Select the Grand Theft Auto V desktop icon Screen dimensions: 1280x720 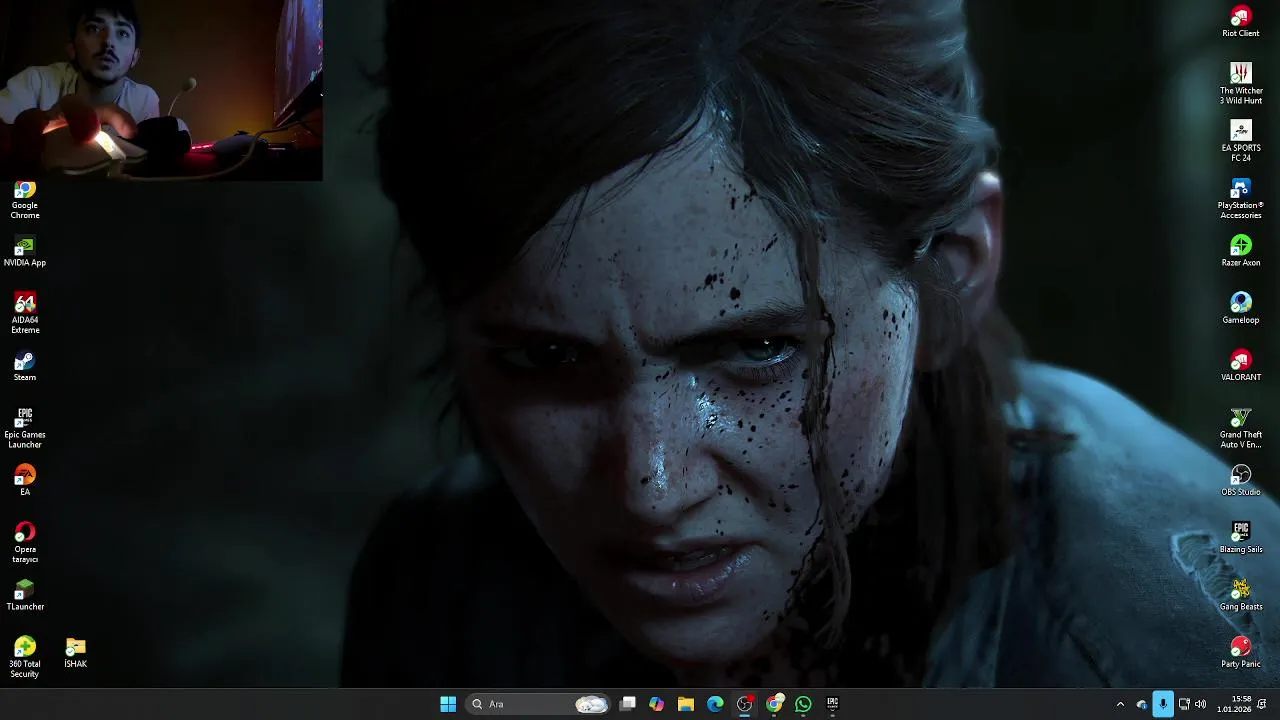pos(1241,428)
